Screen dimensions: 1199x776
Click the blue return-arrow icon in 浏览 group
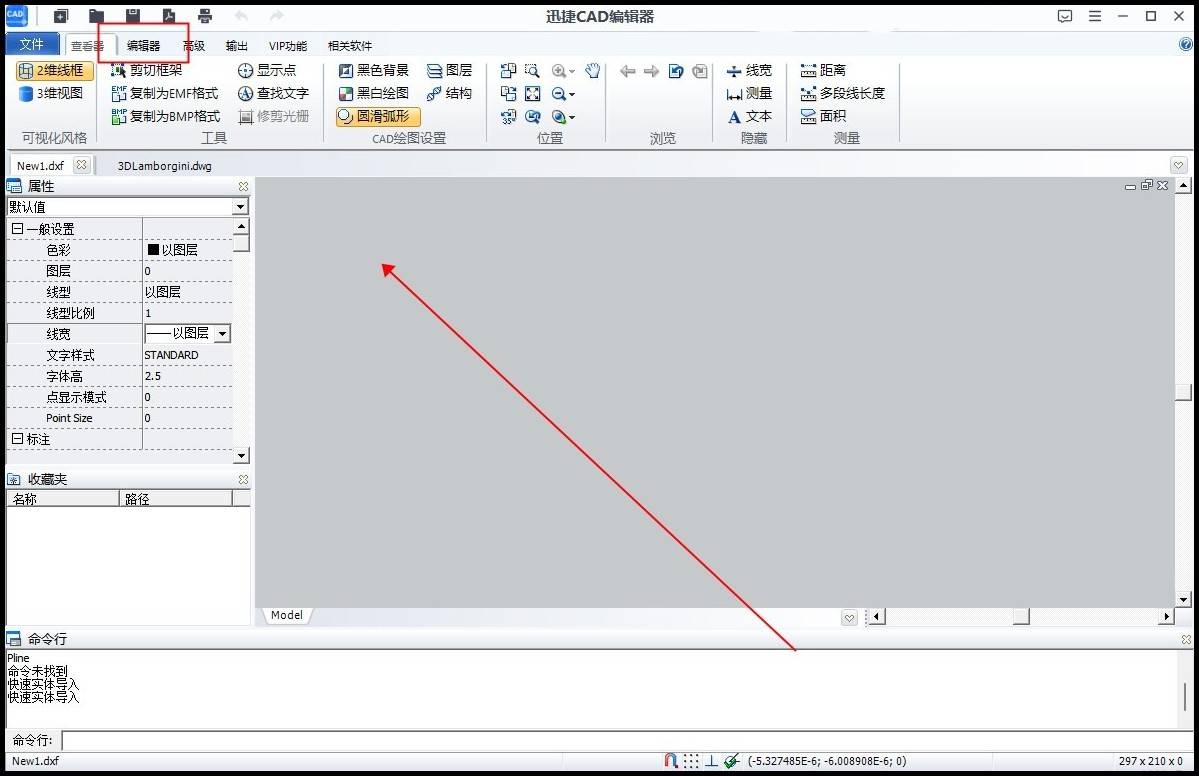(676, 71)
